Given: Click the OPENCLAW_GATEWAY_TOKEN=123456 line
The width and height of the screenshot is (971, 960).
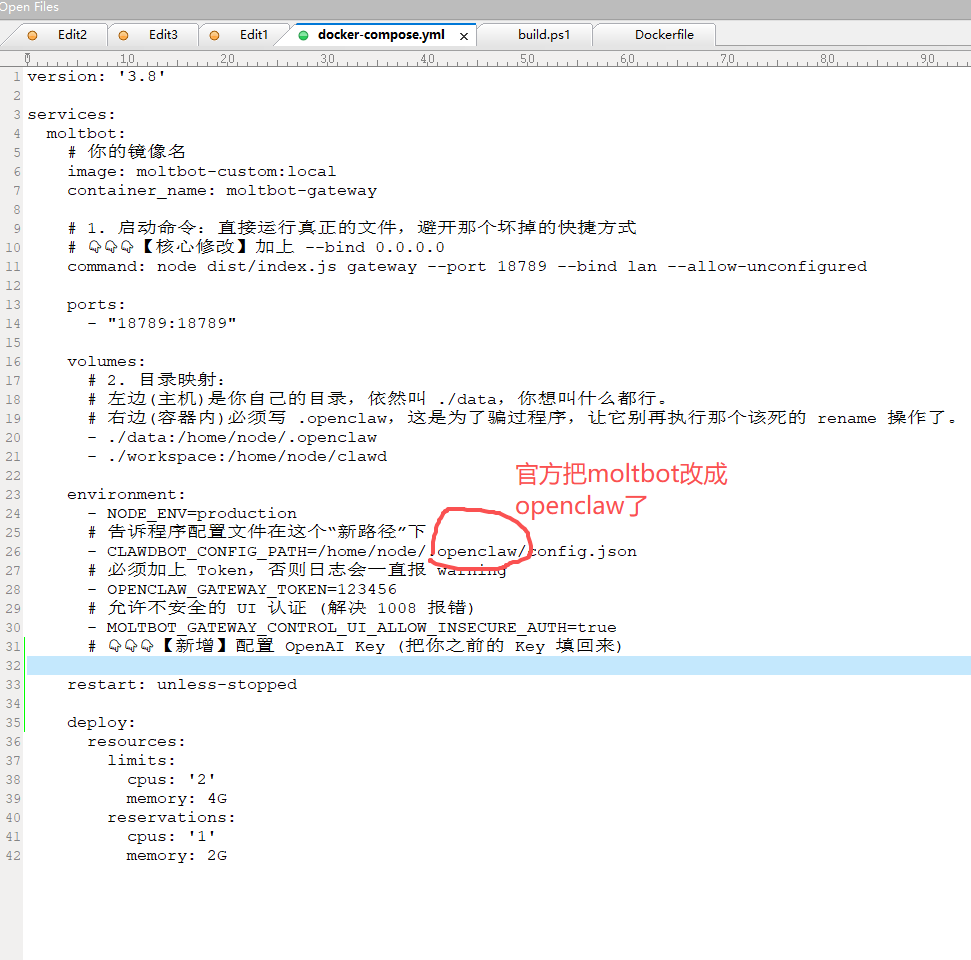Looking at the screenshot, I should tap(251, 589).
